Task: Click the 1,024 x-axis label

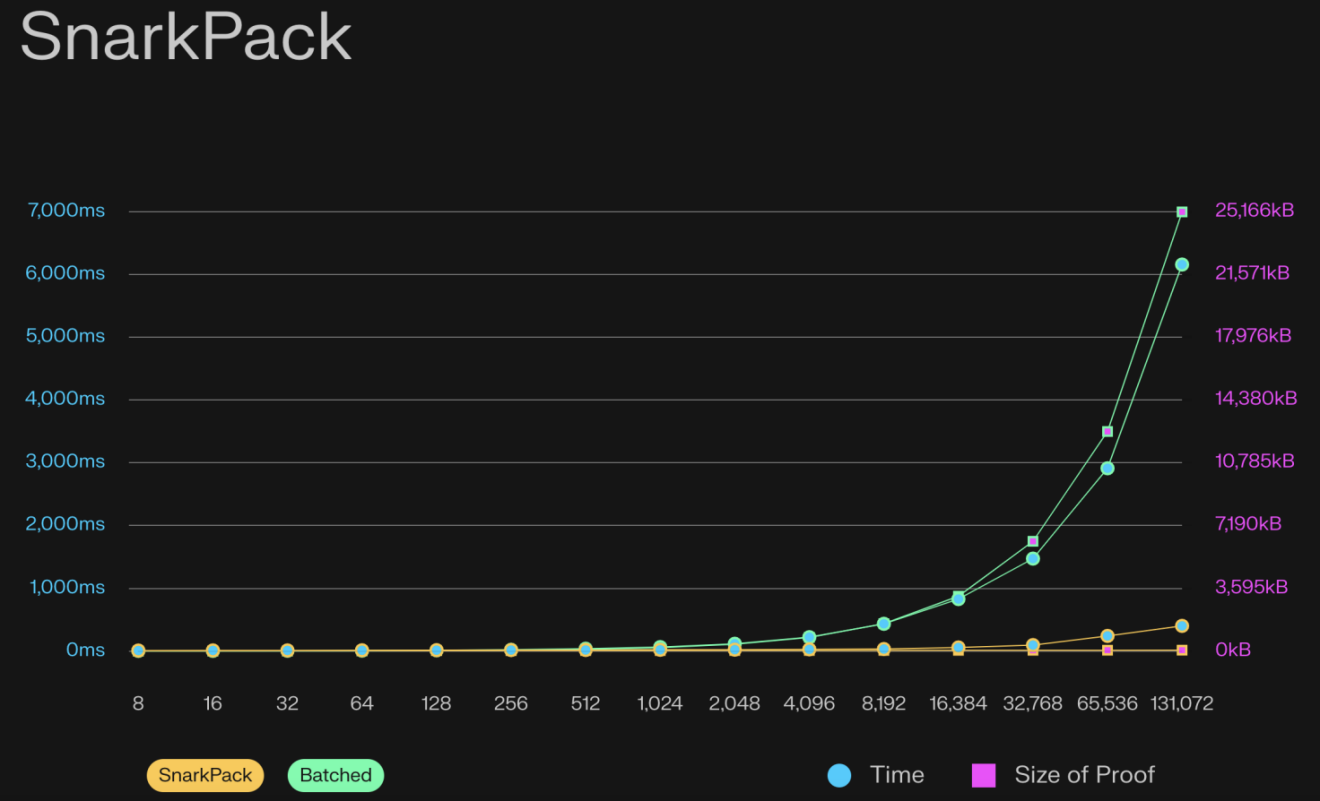Action: pyautogui.click(x=660, y=703)
